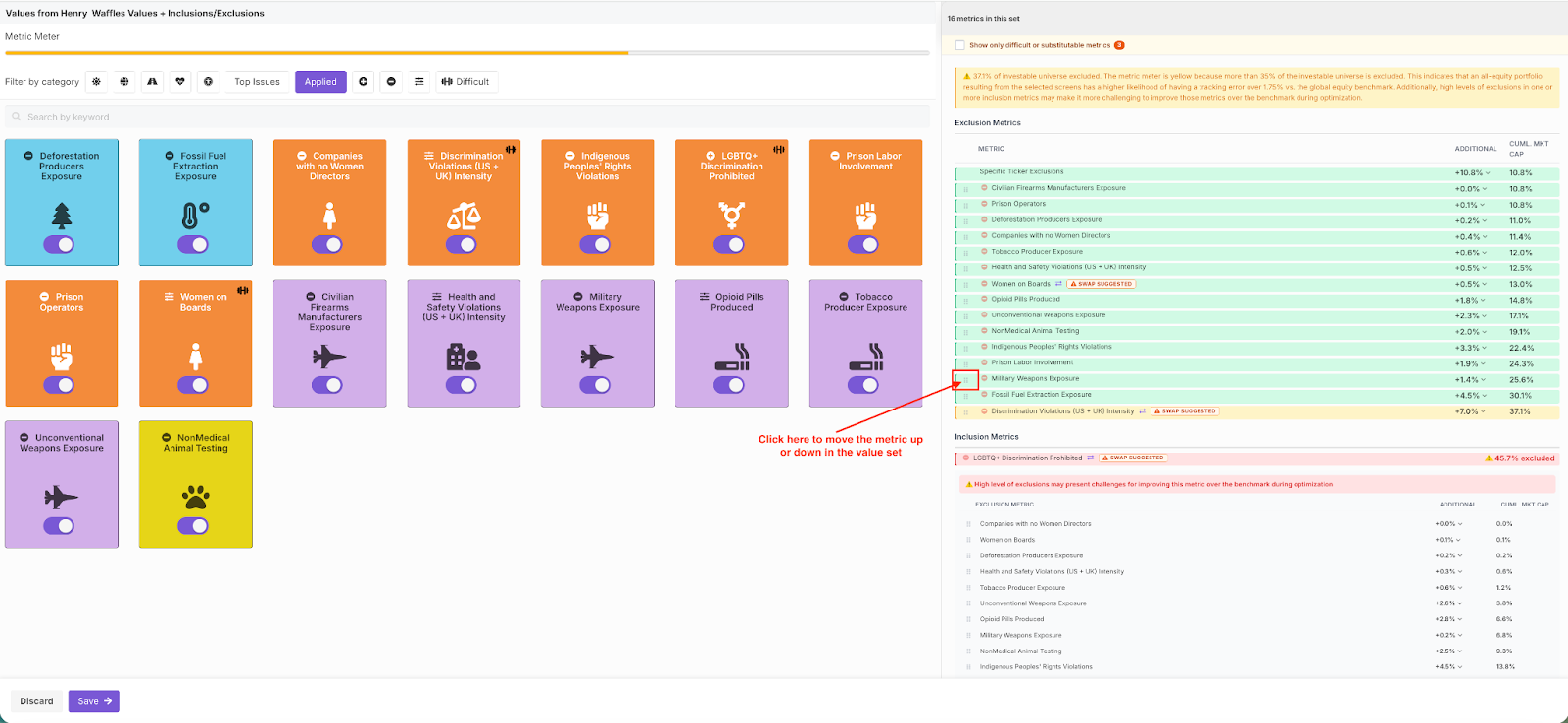The image size is (1568, 723).
Task: Filter by the minus (exclusion) icon
Action: coord(391,82)
